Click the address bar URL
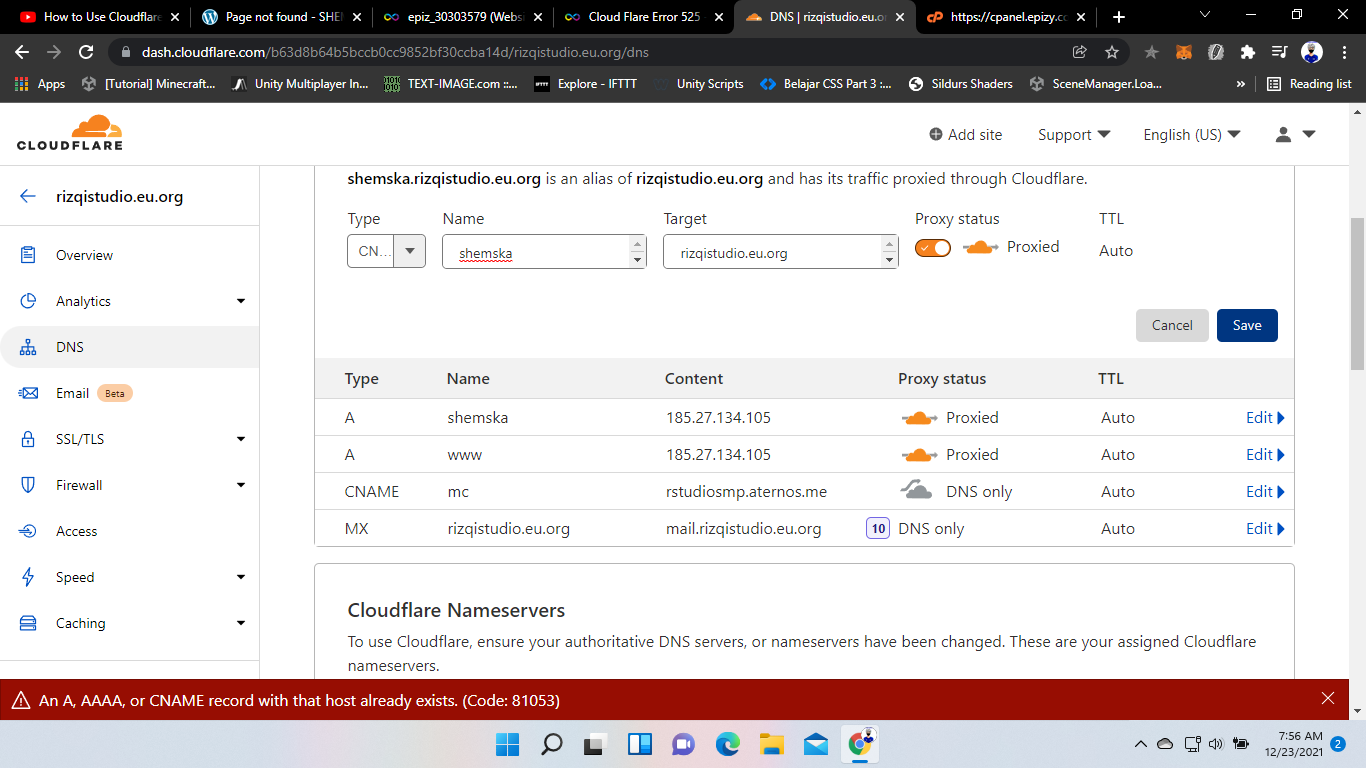This screenshot has height=768, width=1366. coord(395,52)
